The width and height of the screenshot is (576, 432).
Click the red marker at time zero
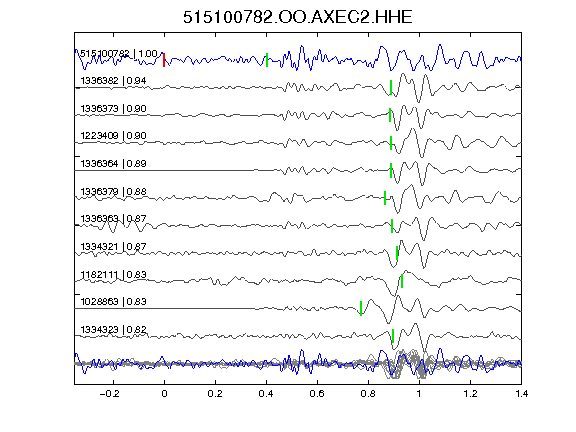pos(164,60)
